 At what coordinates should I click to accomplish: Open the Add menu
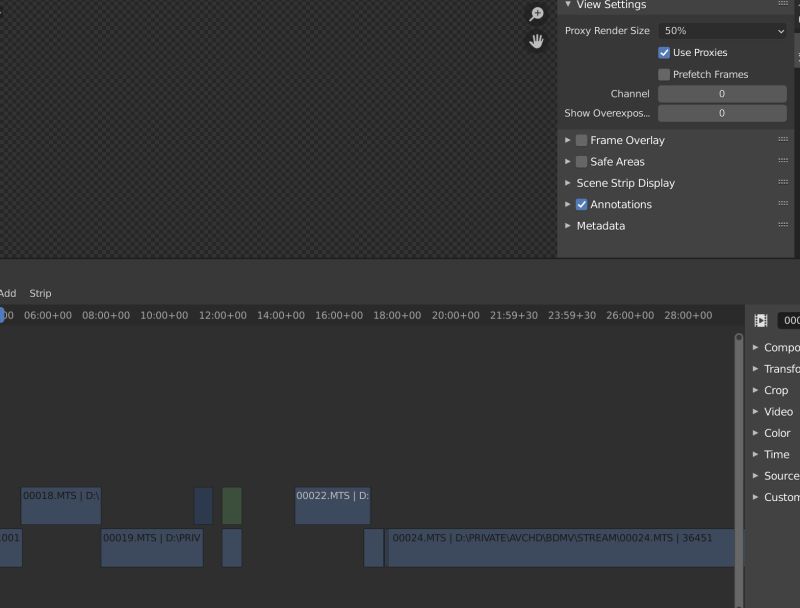[8, 293]
